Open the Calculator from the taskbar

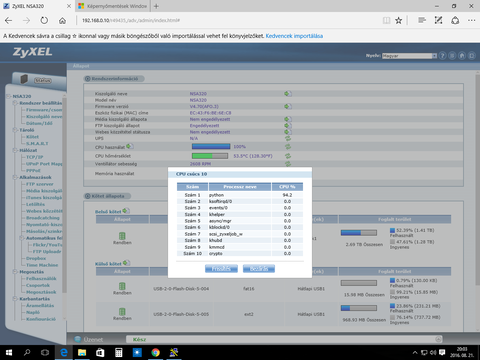[x=119, y=352]
